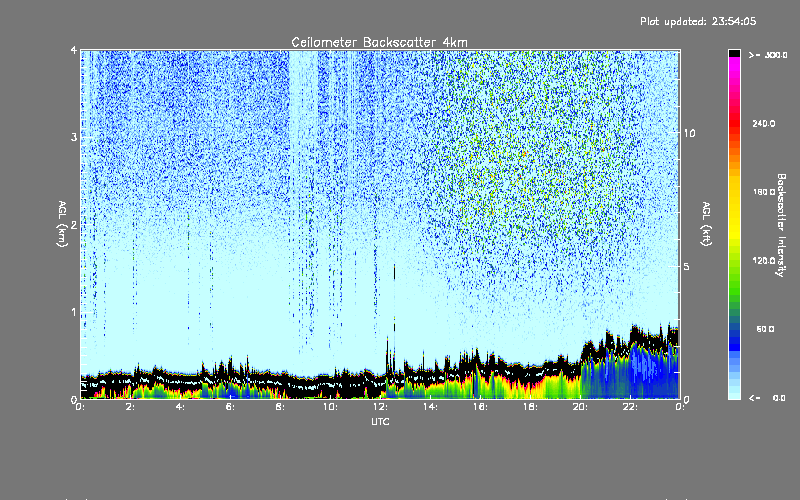Click the "16:" UTC hour tick label
Image resolution: width=800 pixels, height=500 pixels.
481,407
